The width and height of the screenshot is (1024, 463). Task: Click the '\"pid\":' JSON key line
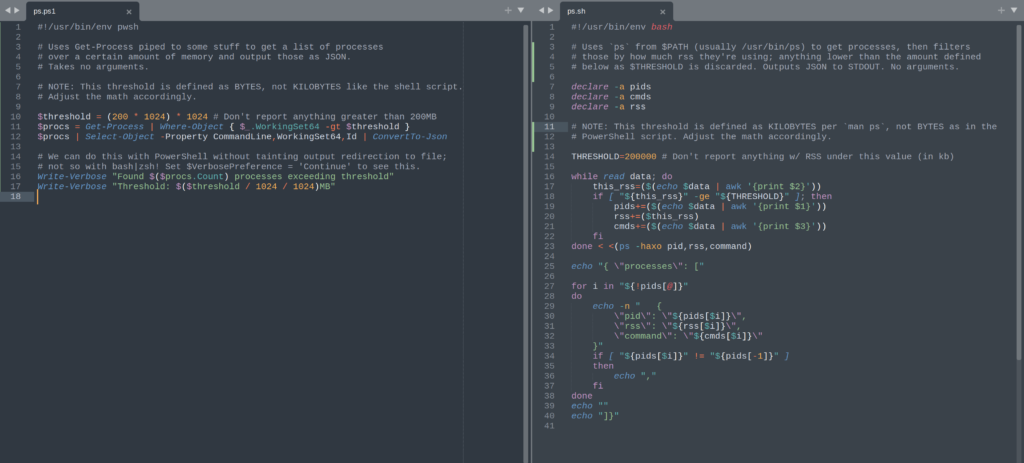click(680, 316)
